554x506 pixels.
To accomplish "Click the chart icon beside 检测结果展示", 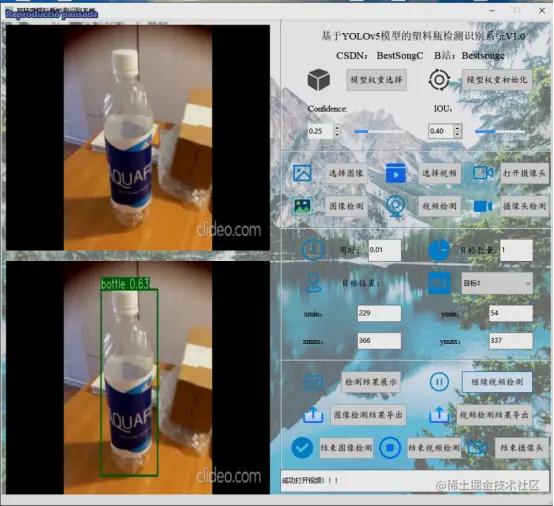I will point(313,382).
